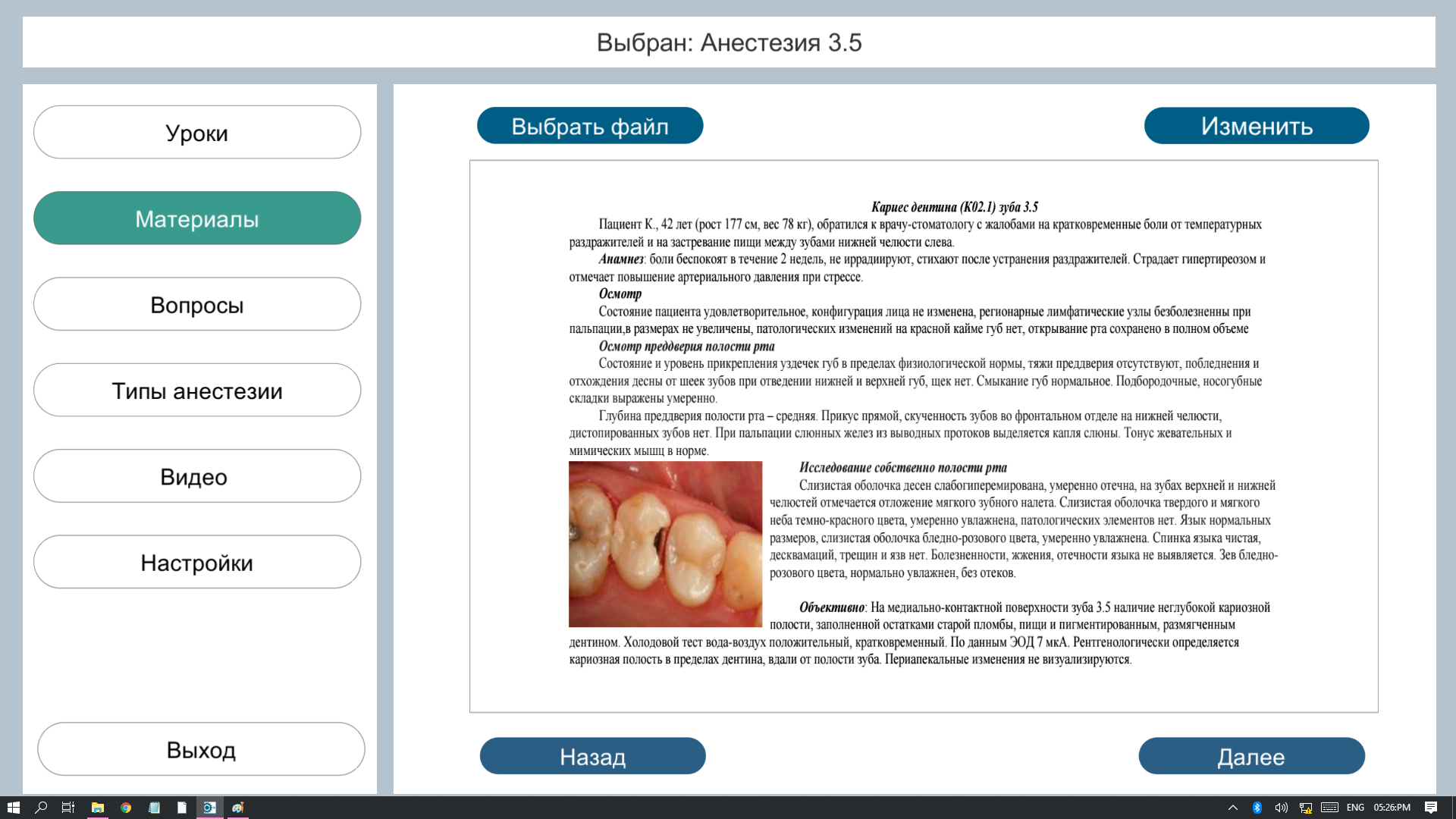Viewport: 1456px width, 819px height.
Task: Click the Paint palette taskbar icon
Action: coord(238,808)
